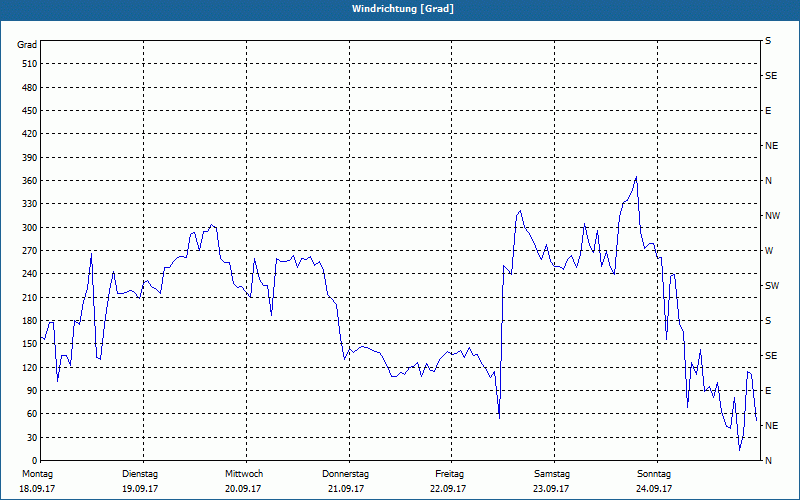Screen dimensions: 800x500
Task: Select the Donnerstag day label
Action: [345, 474]
